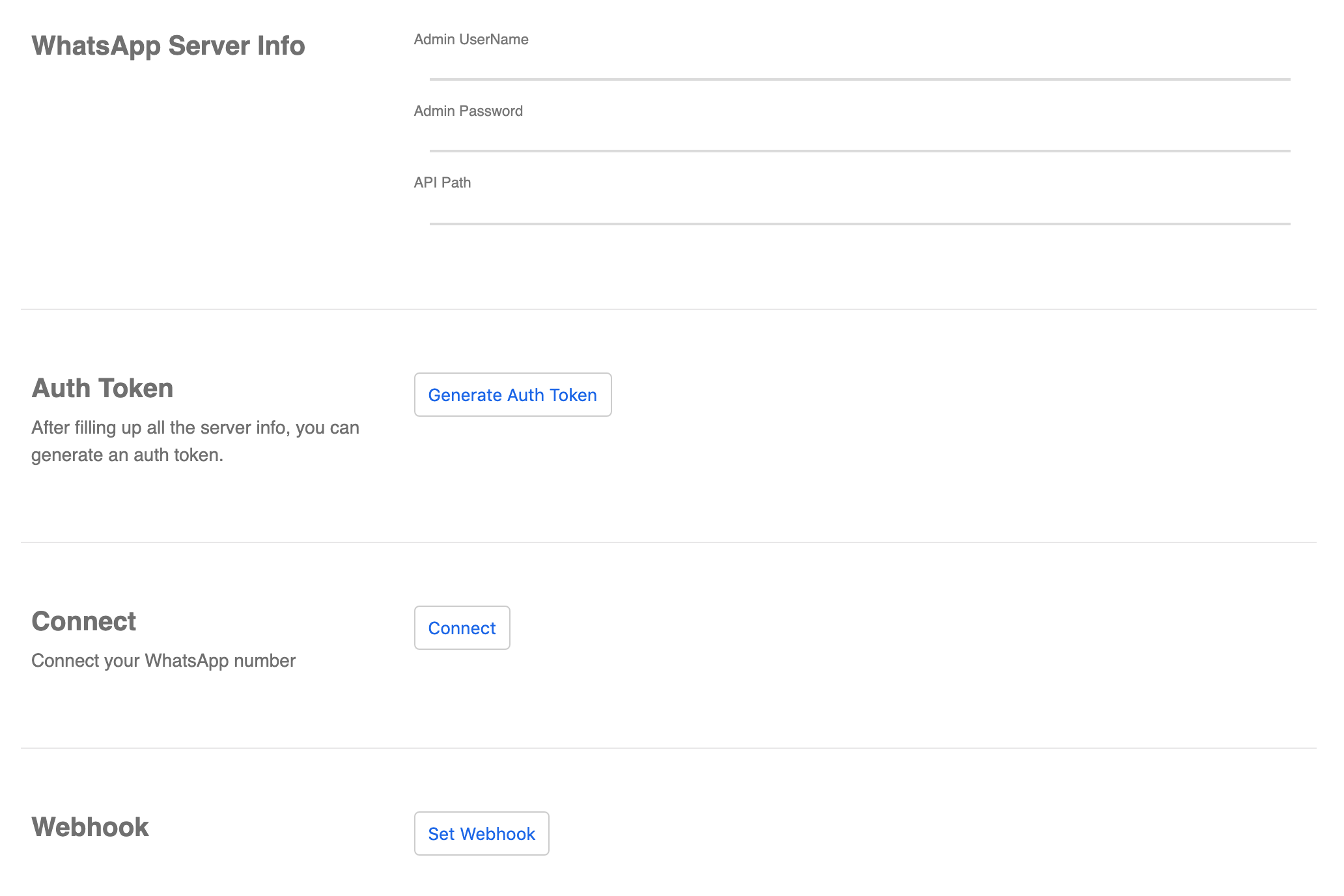The width and height of the screenshot is (1344, 896).
Task: Select the Connect section heading
Action: click(83, 621)
